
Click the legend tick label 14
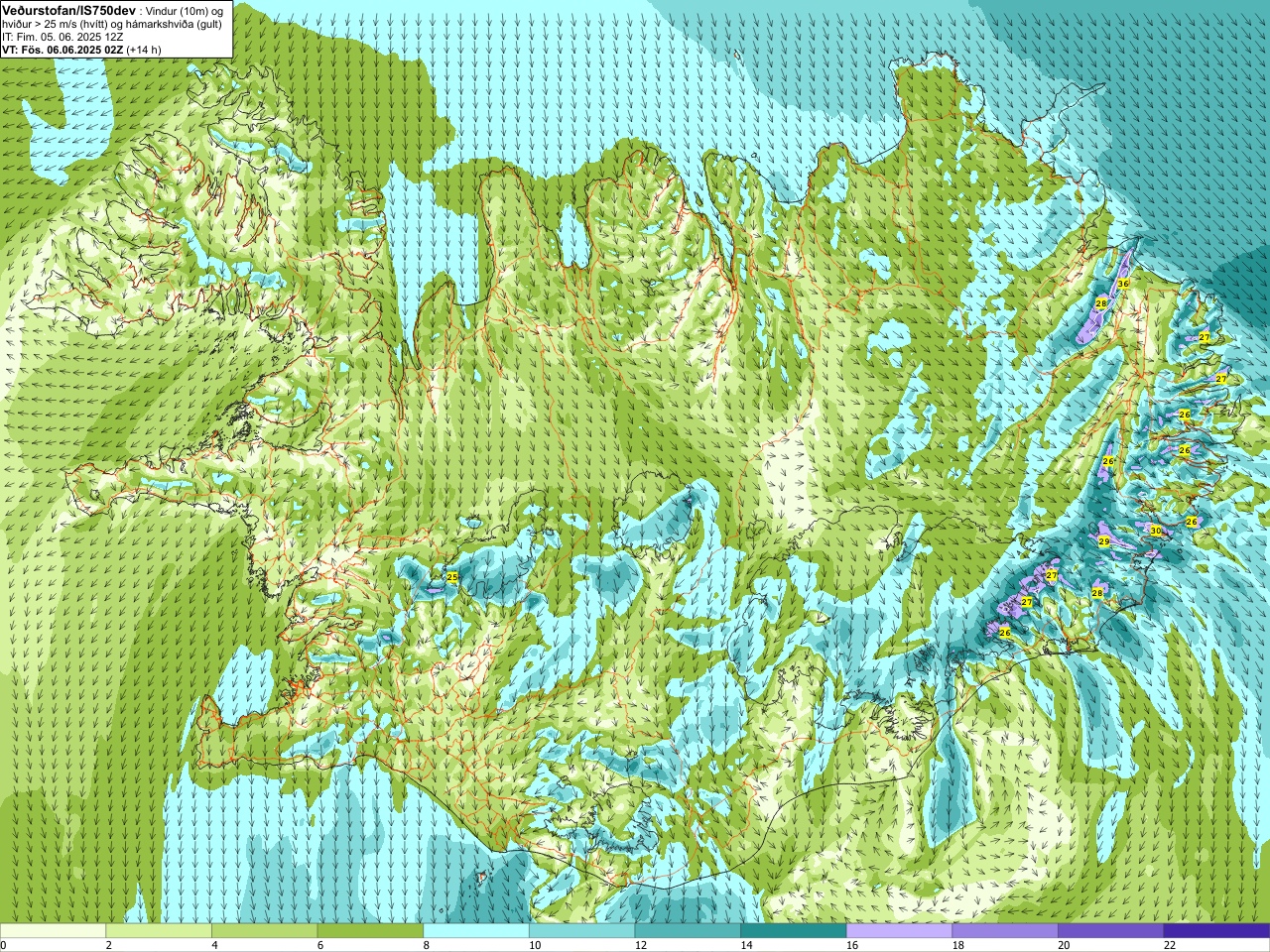tap(746, 945)
